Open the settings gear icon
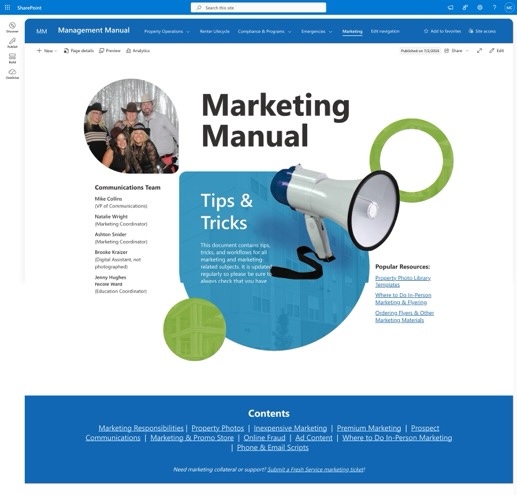The image size is (517, 495). pyautogui.click(x=480, y=7)
